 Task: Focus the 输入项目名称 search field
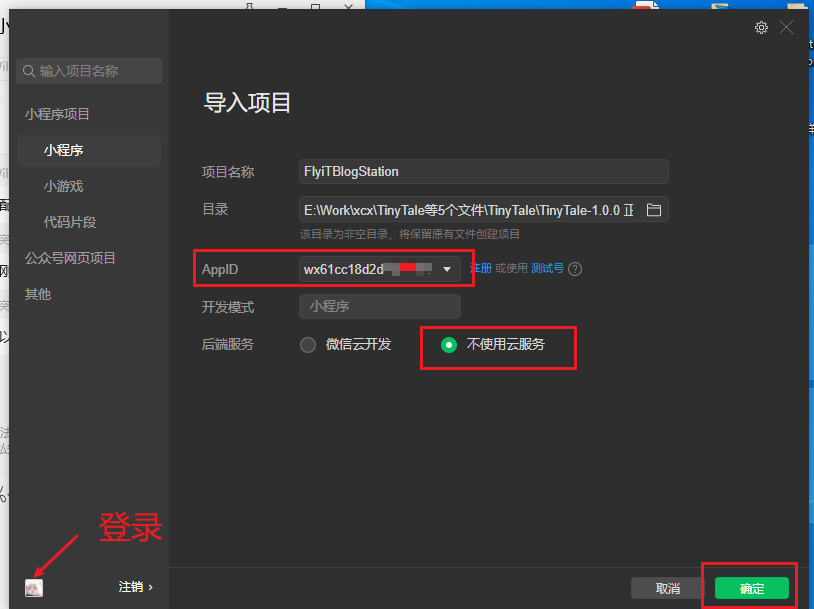click(x=89, y=71)
